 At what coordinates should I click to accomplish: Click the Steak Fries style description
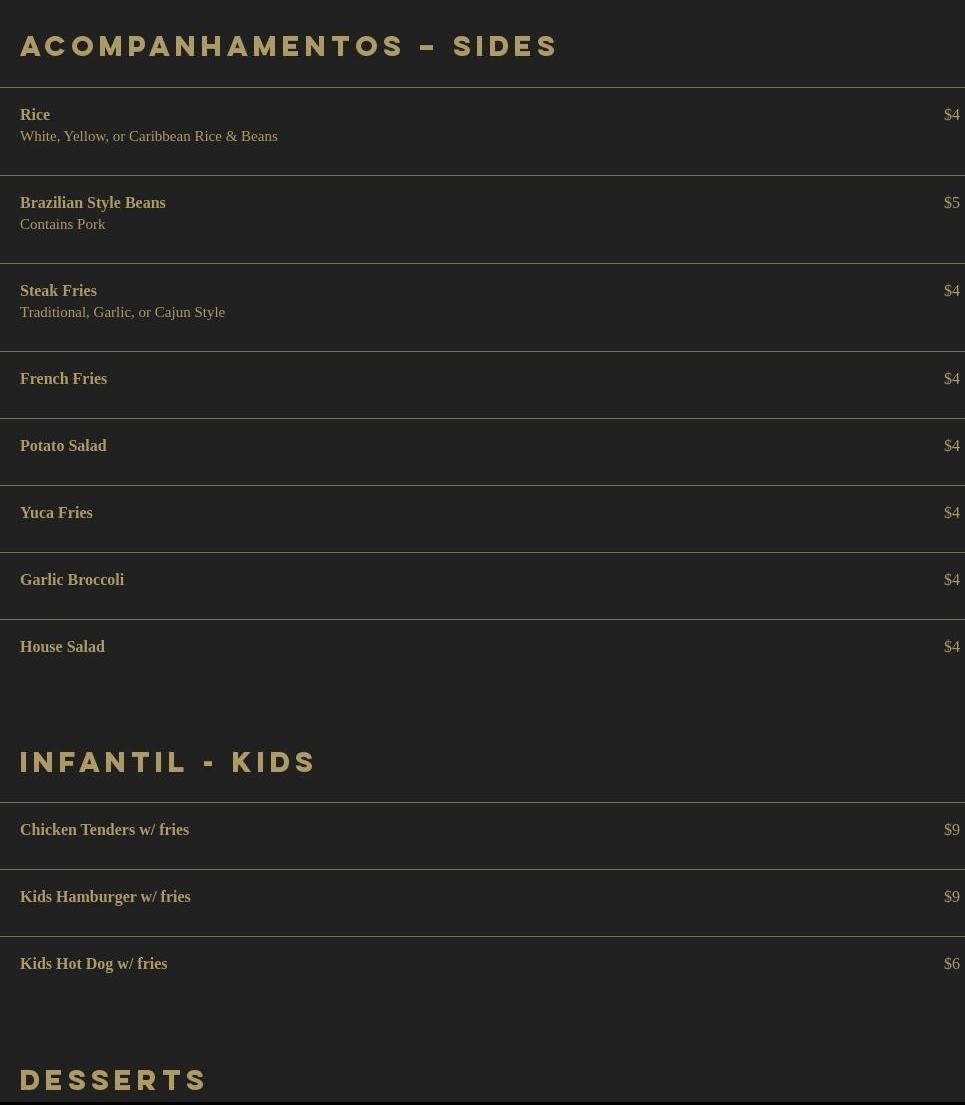click(x=122, y=312)
